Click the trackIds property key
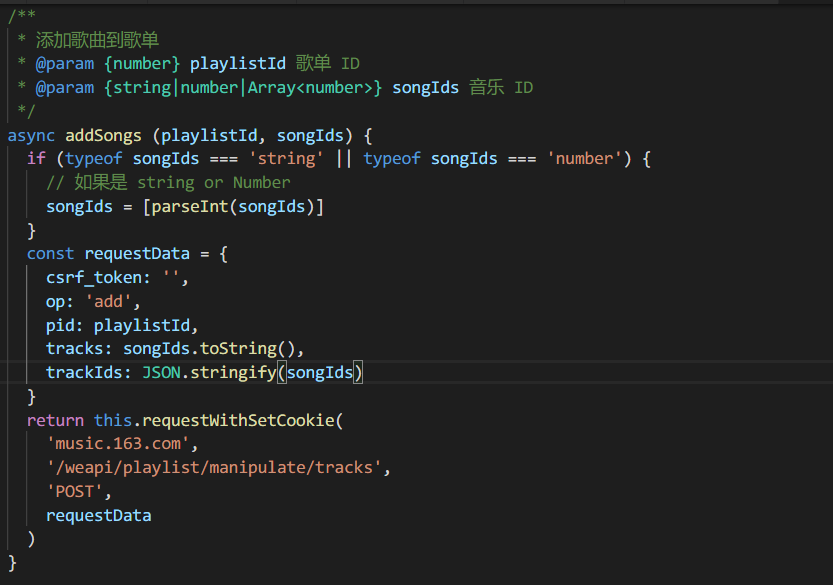This screenshot has width=833, height=585. [x=84, y=372]
